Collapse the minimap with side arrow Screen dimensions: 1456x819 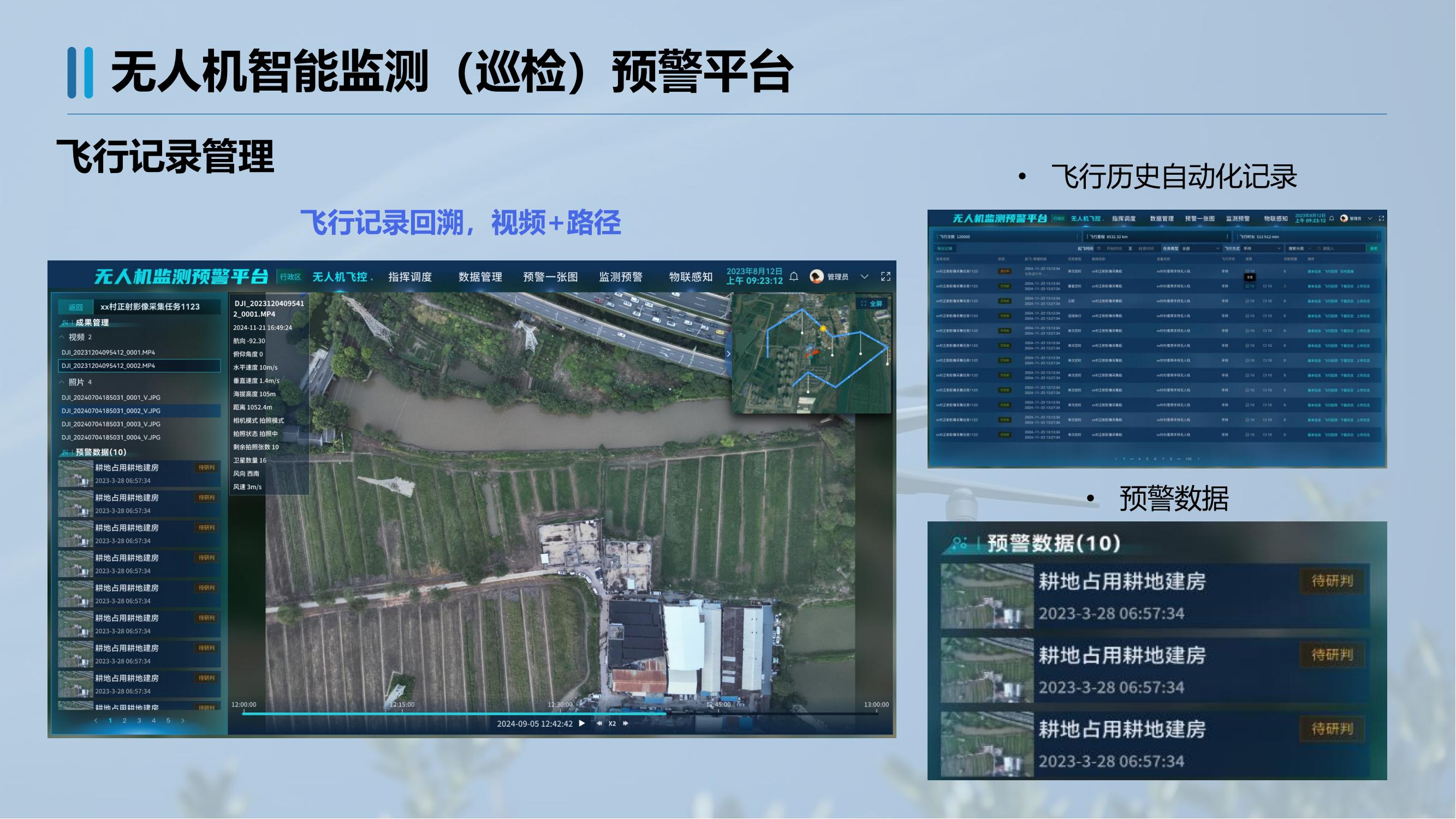[x=729, y=354]
